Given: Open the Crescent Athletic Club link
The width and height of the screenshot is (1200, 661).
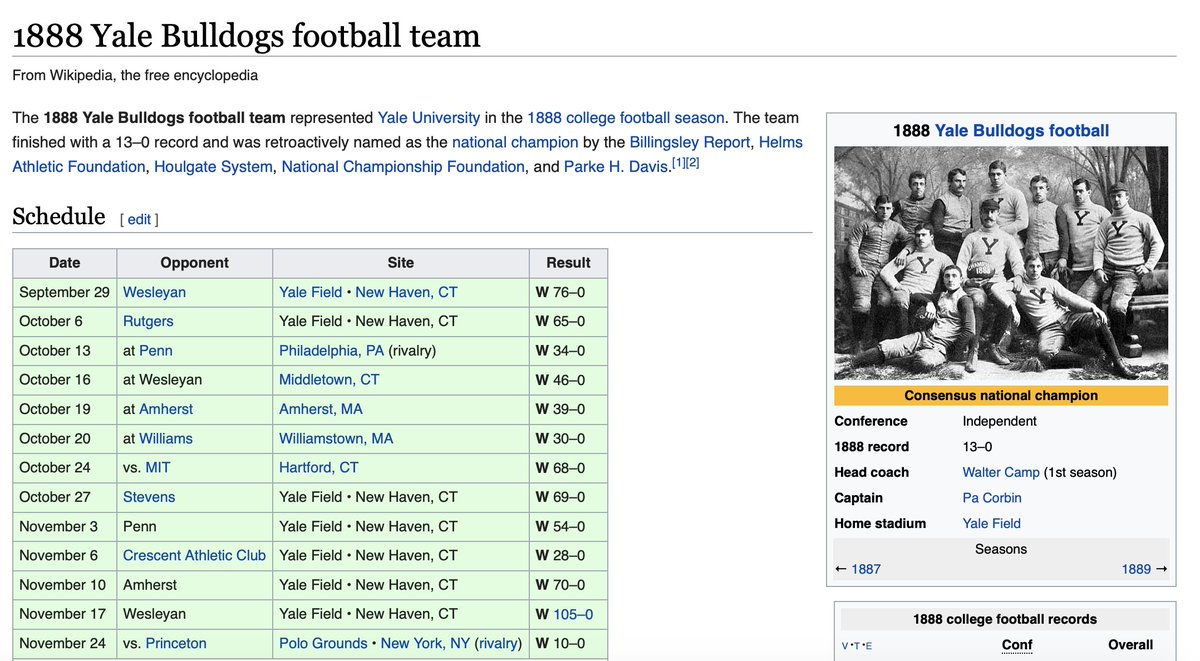Looking at the screenshot, I should coord(195,555).
